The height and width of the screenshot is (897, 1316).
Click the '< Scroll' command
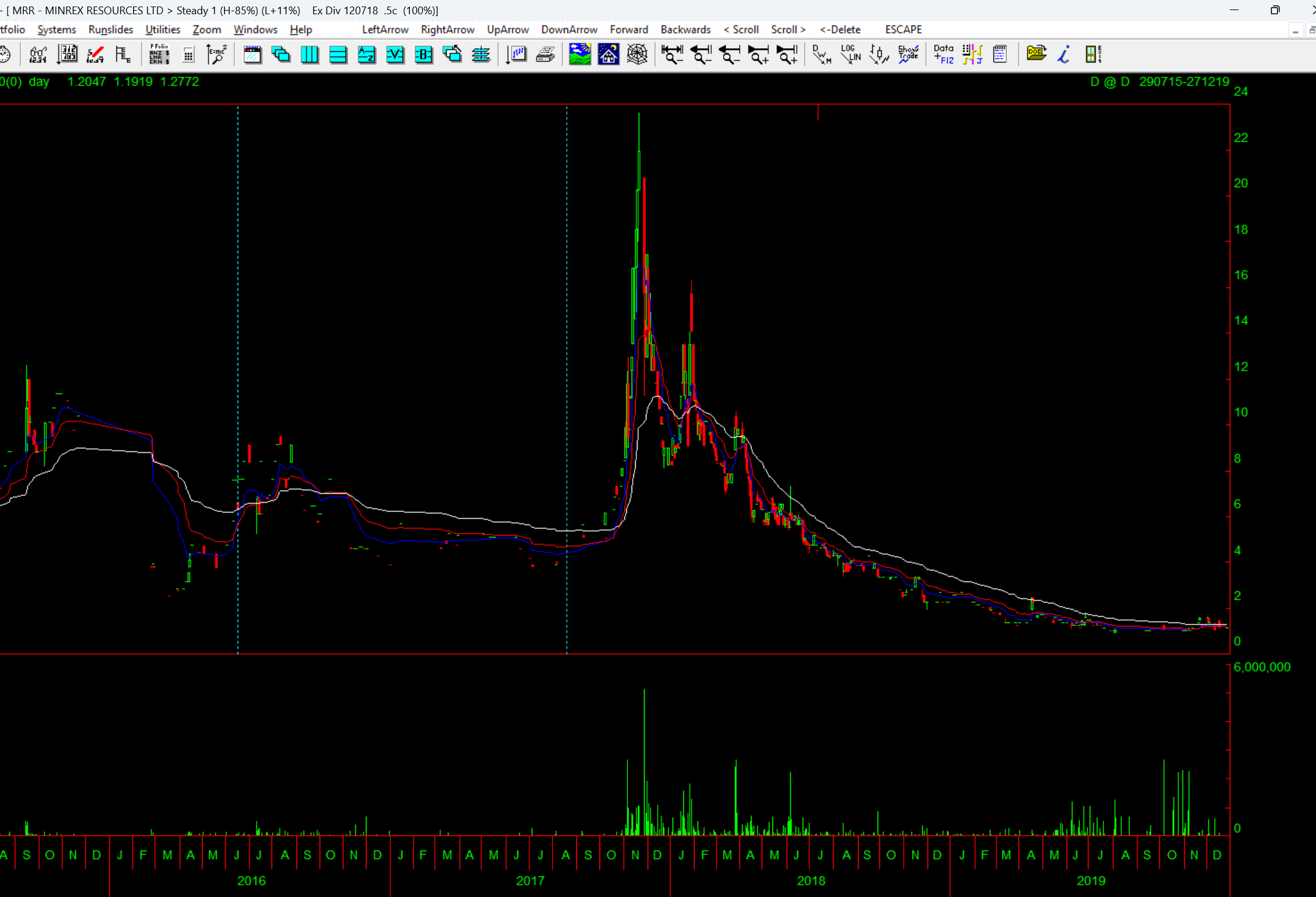pyautogui.click(x=741, y=30)
